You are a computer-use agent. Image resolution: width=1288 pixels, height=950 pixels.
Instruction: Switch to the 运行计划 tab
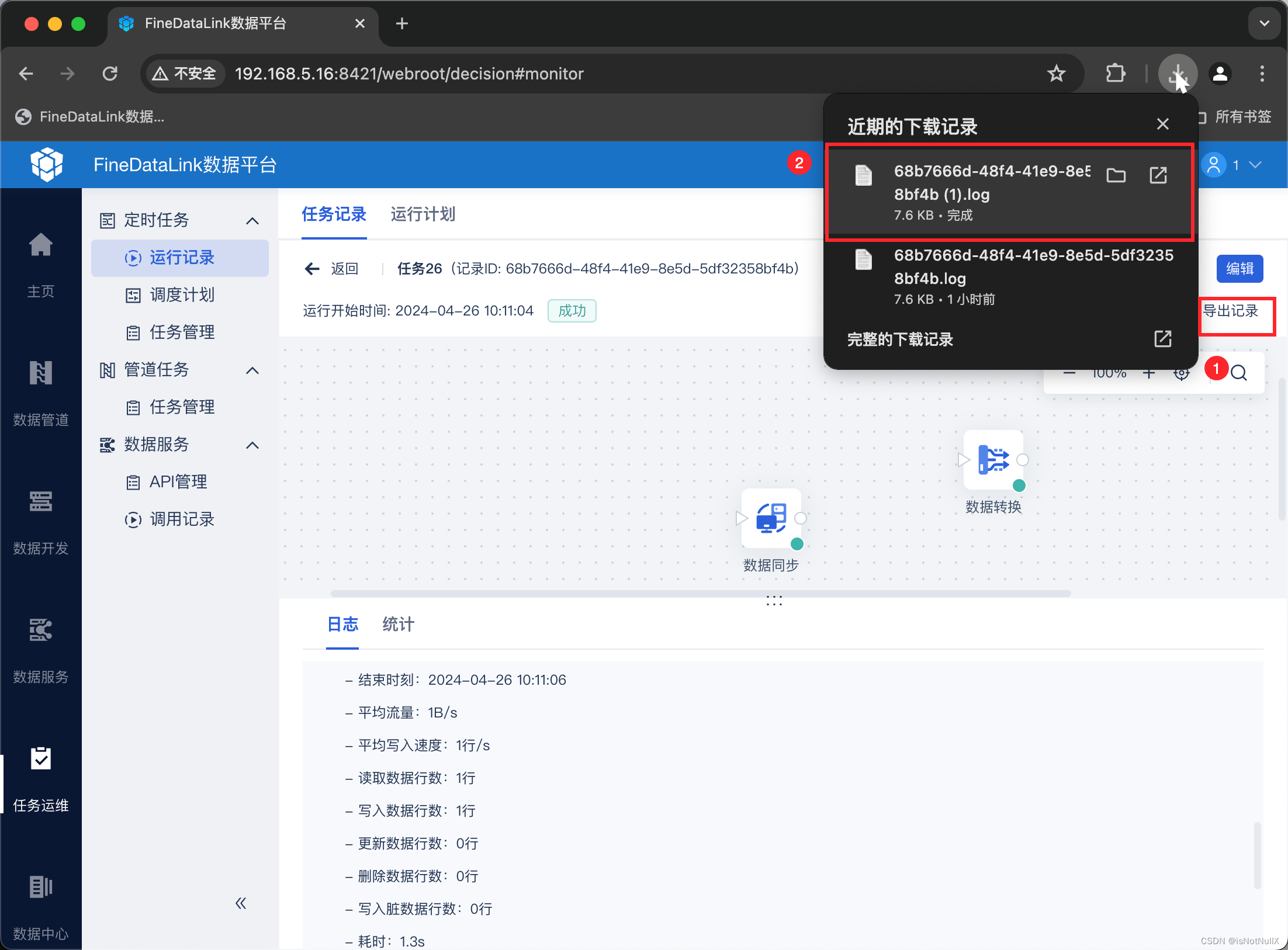(423, 214)
